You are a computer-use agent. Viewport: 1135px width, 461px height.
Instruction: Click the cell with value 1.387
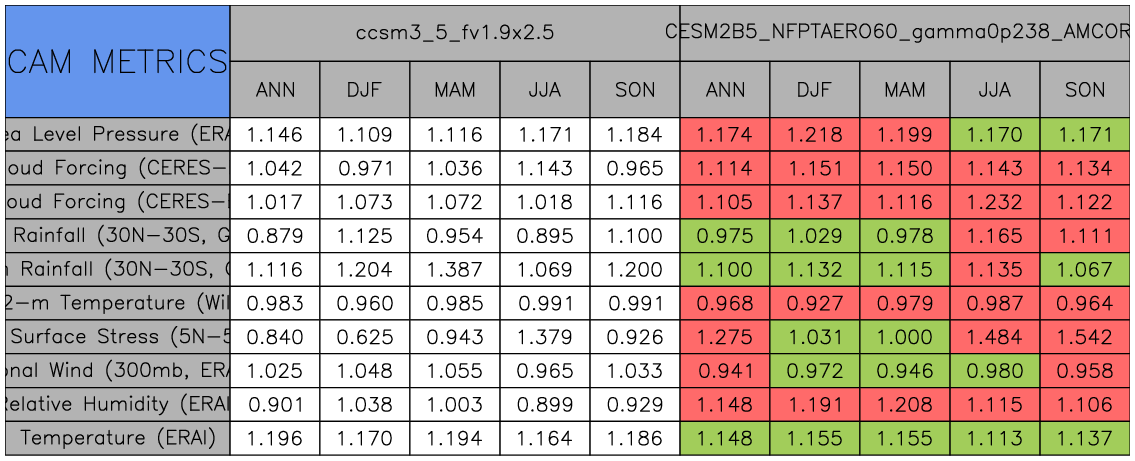click(x=455, y=270)
